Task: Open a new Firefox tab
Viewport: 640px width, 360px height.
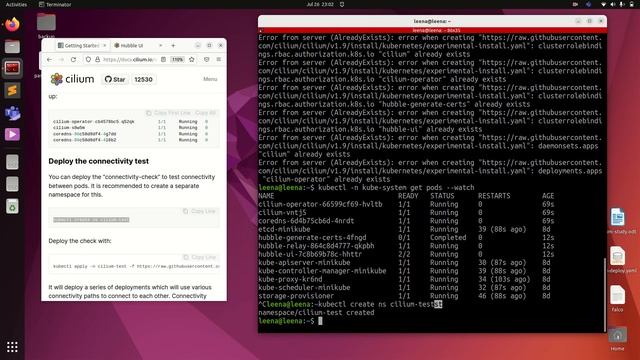Action: (x=173, y=46)
